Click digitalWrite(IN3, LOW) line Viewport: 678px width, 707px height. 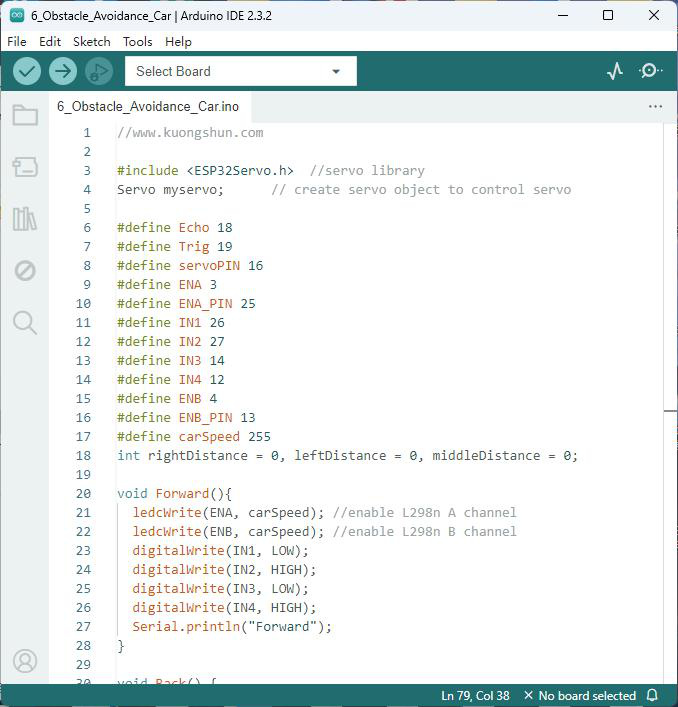220,588
